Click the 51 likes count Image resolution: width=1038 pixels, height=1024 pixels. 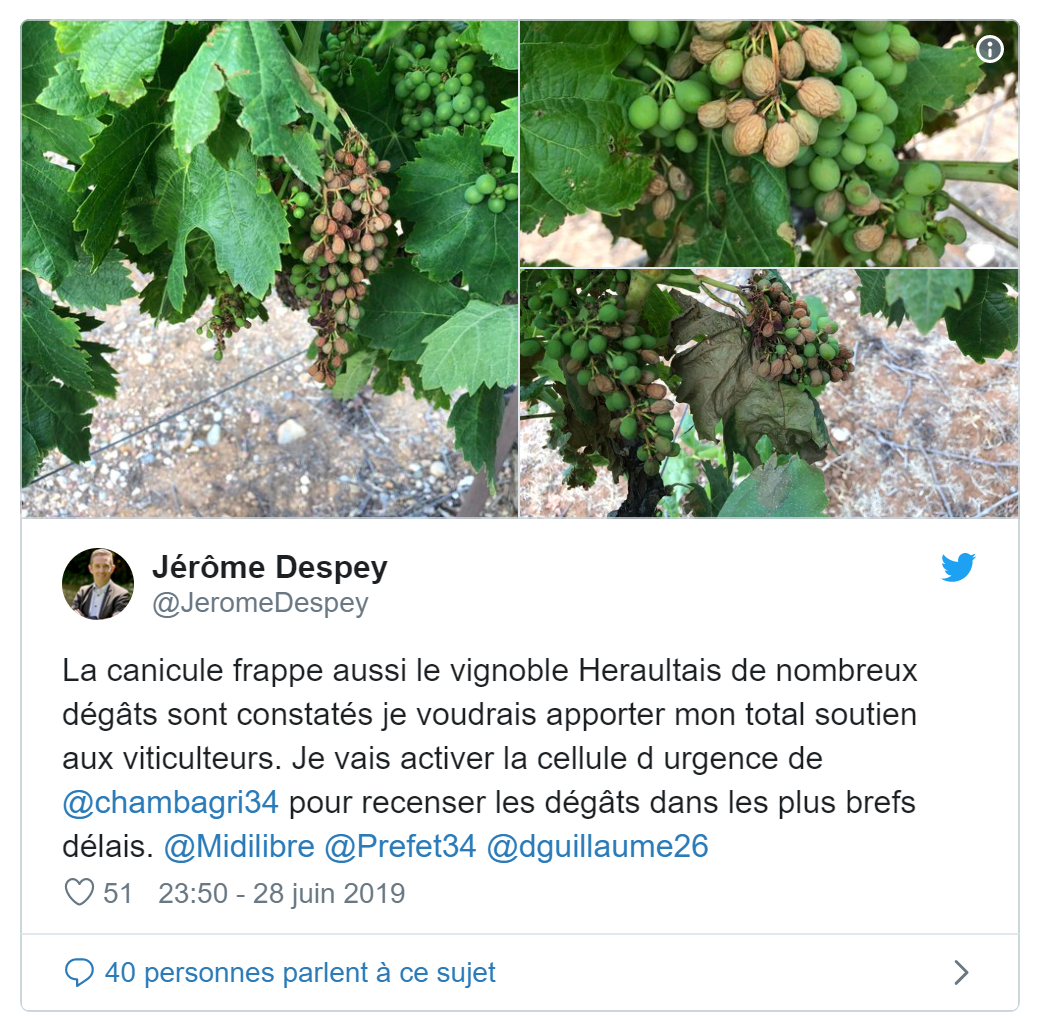(x=117, y=893)
